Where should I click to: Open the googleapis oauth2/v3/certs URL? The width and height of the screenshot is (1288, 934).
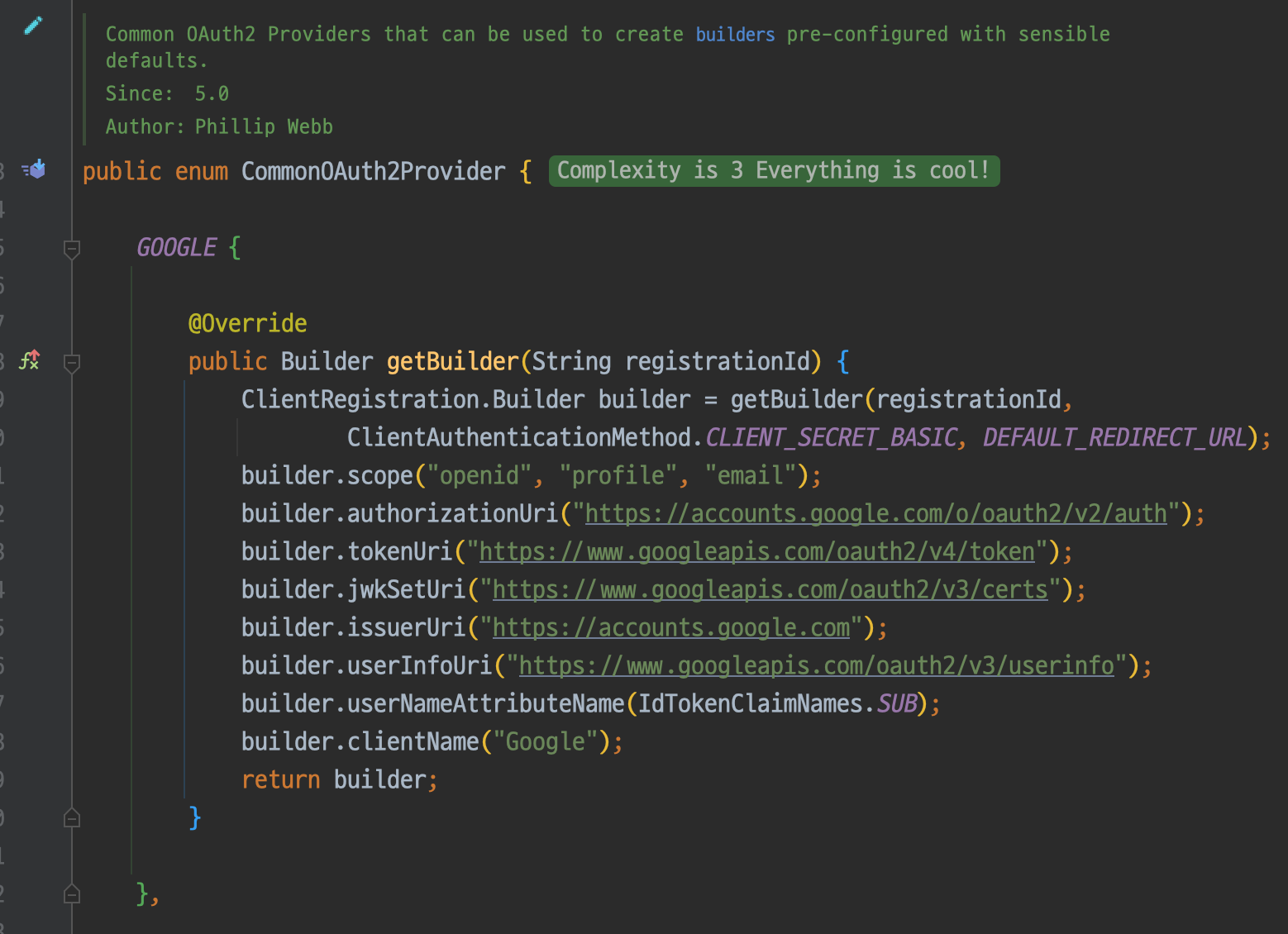click(x=770, y=589)
